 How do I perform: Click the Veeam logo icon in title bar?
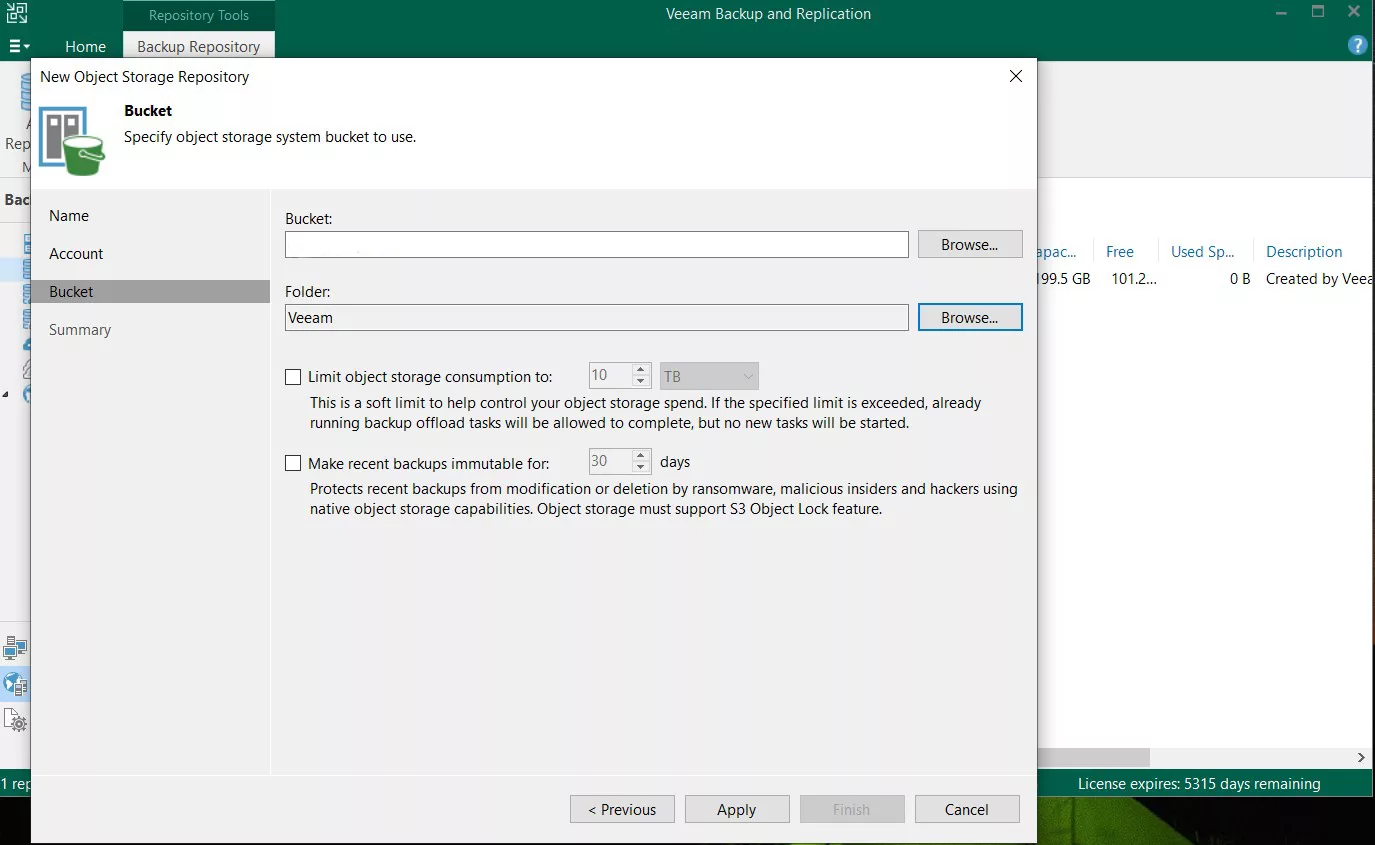click(16, 14)
